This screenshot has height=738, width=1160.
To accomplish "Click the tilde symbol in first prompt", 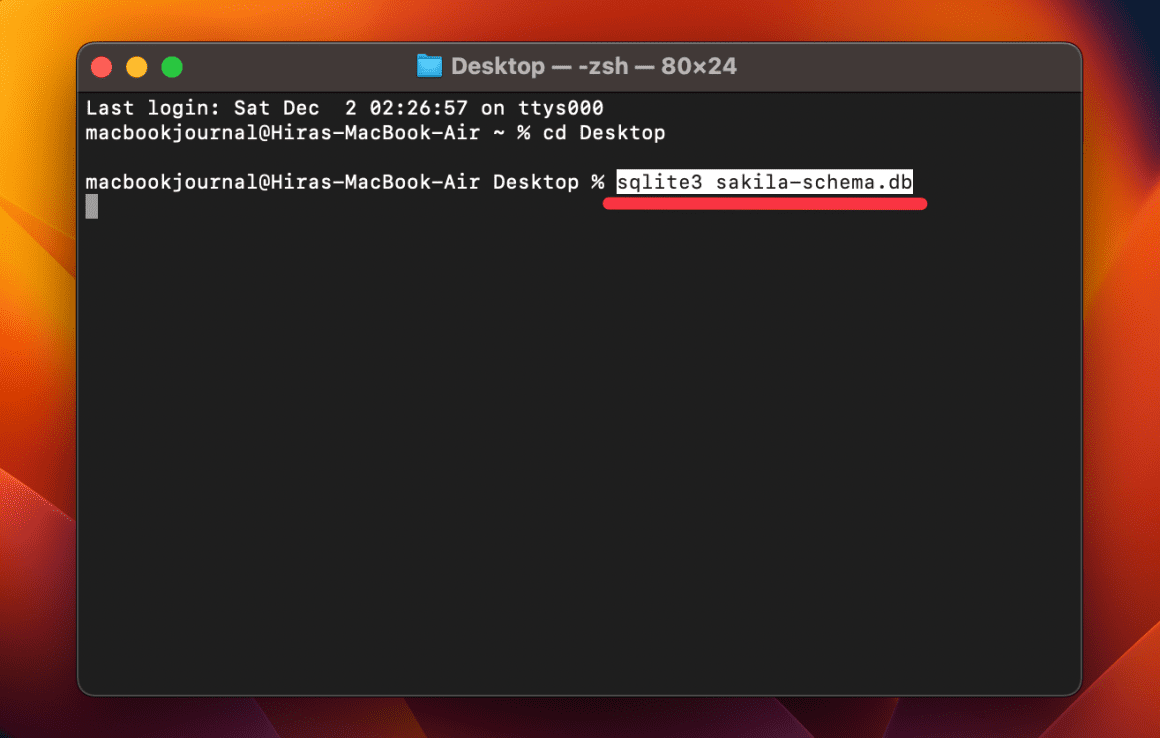I will click(499, 133).
